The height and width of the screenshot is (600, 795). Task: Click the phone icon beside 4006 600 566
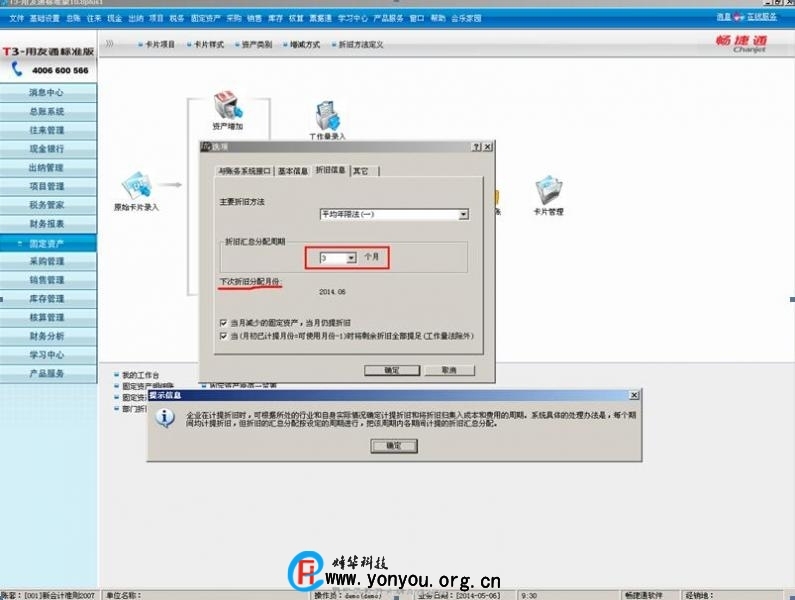(17, 69)
